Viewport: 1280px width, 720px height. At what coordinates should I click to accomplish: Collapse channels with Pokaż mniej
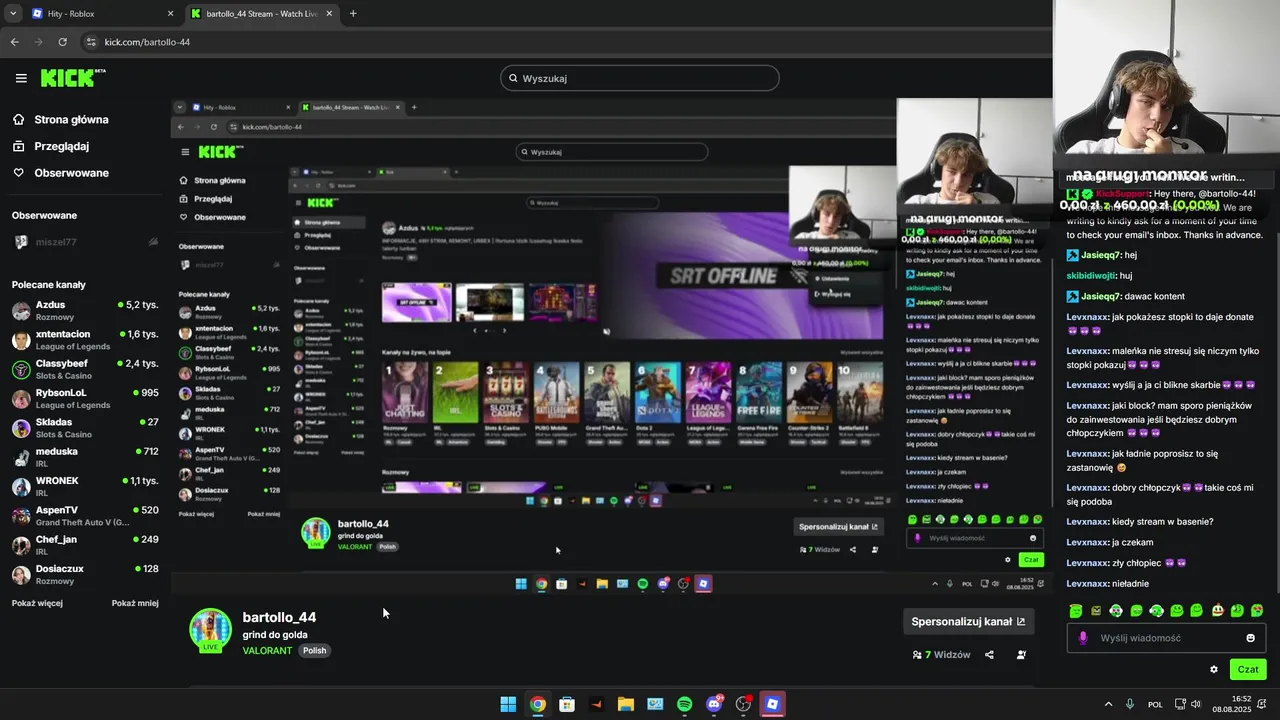[x=135, y=604]
